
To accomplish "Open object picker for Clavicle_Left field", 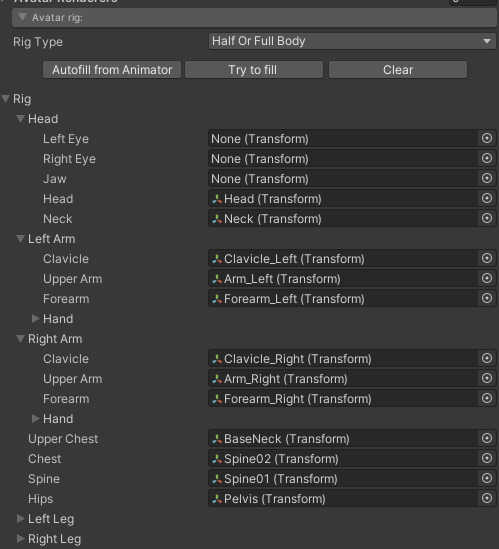I will [x=487, y=258].
